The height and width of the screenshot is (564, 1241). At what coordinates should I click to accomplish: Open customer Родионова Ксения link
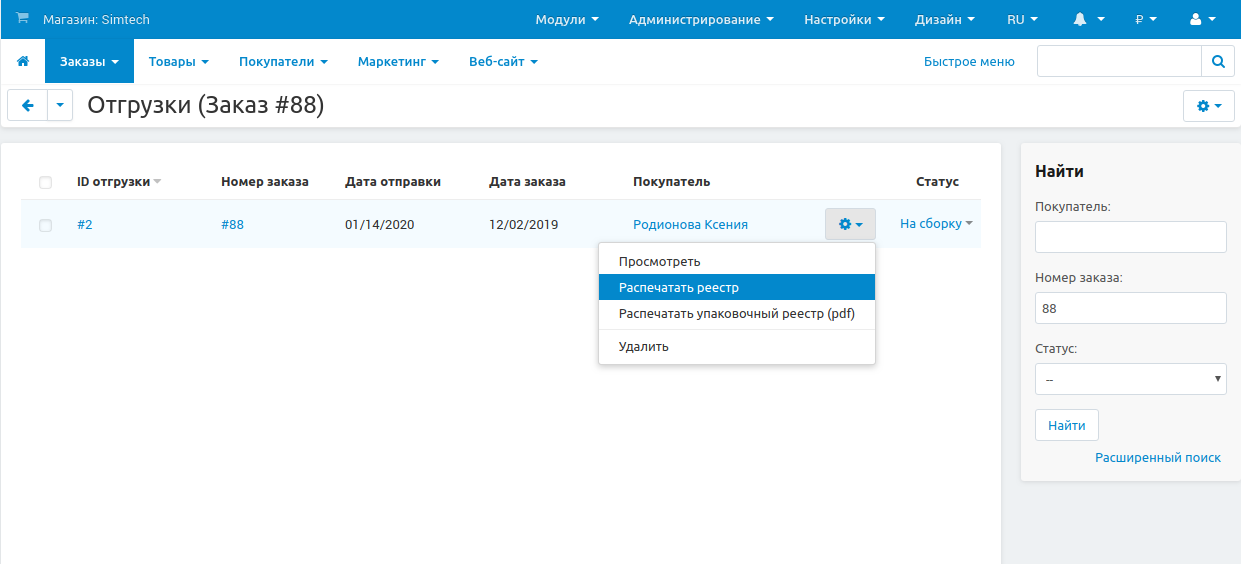(x=690, y=224)
